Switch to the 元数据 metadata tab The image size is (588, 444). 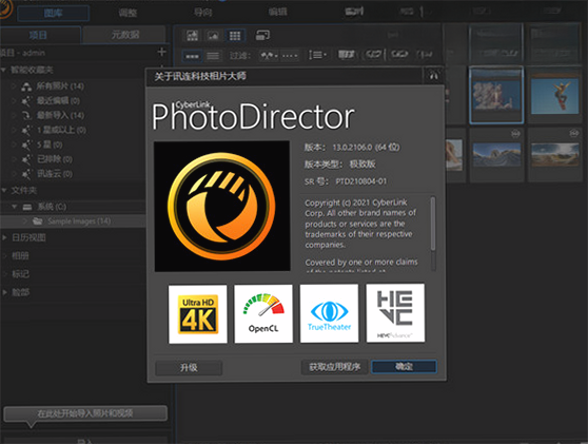[x=124, y=35]
